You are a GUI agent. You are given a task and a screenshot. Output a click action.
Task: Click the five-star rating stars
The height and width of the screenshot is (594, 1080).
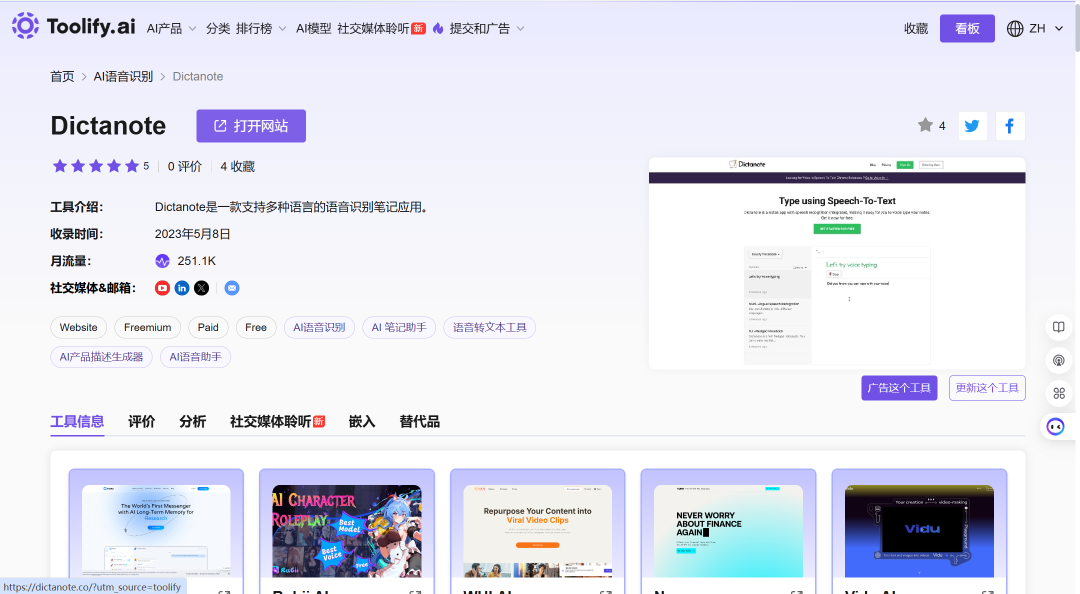(x=96, y=166)
